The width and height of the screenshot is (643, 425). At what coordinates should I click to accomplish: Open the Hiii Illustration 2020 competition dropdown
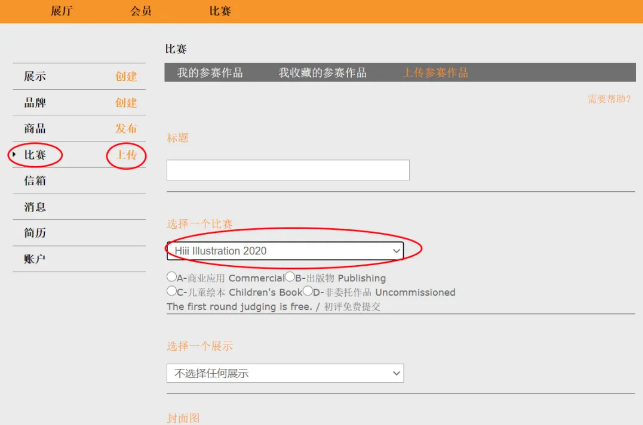285,250
